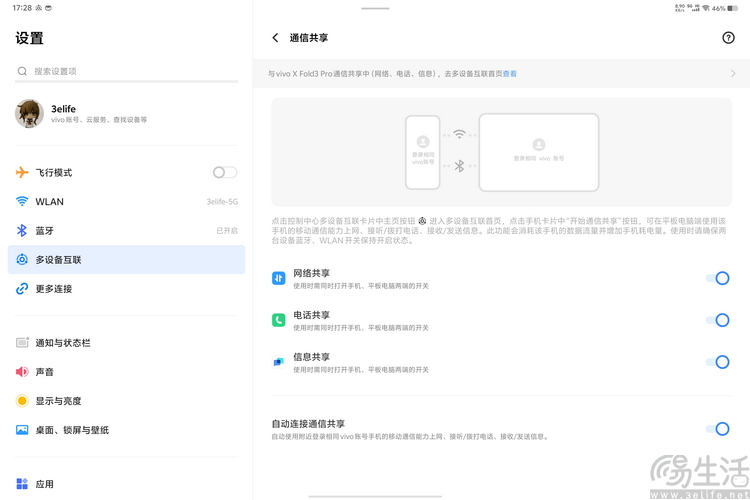Open 应用 menu item
The width and height of the screenshot is (750, 500).
coord(126,484)
